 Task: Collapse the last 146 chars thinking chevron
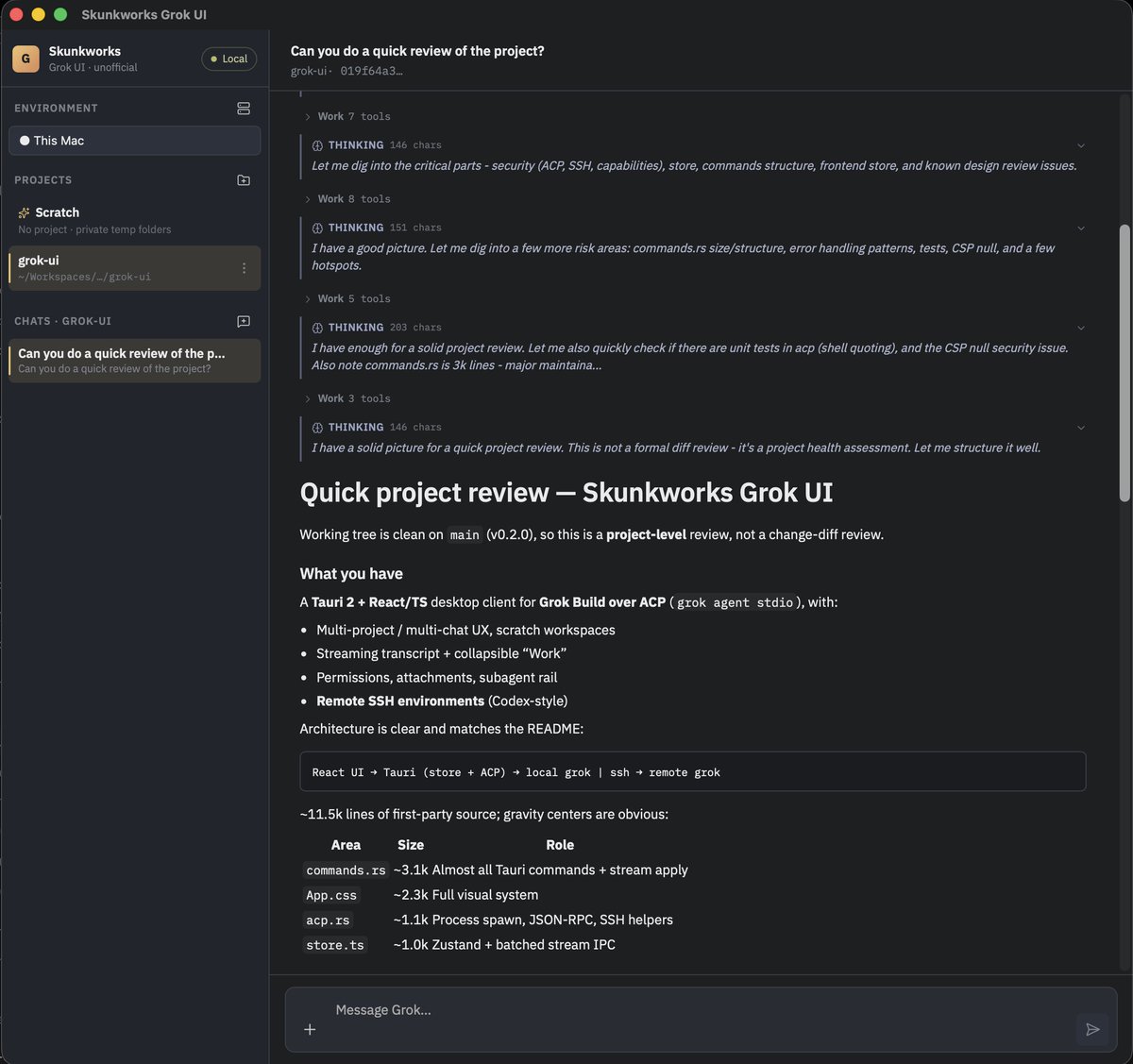[x=1081, y=428]
